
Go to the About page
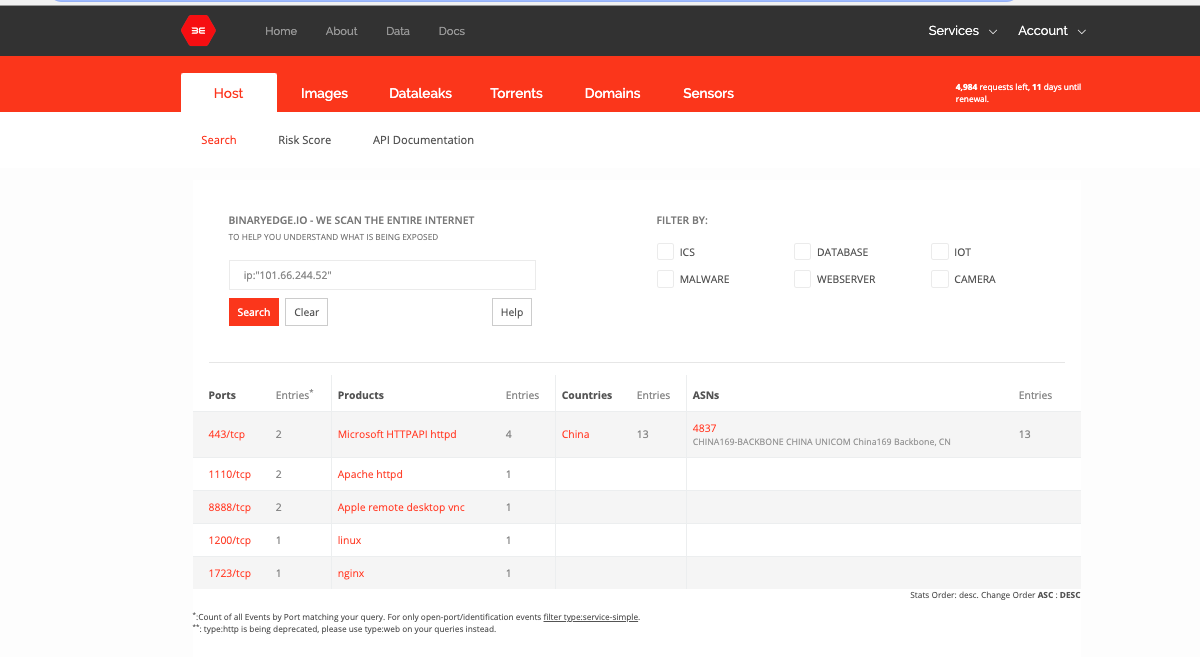click(x=341, y=31)
